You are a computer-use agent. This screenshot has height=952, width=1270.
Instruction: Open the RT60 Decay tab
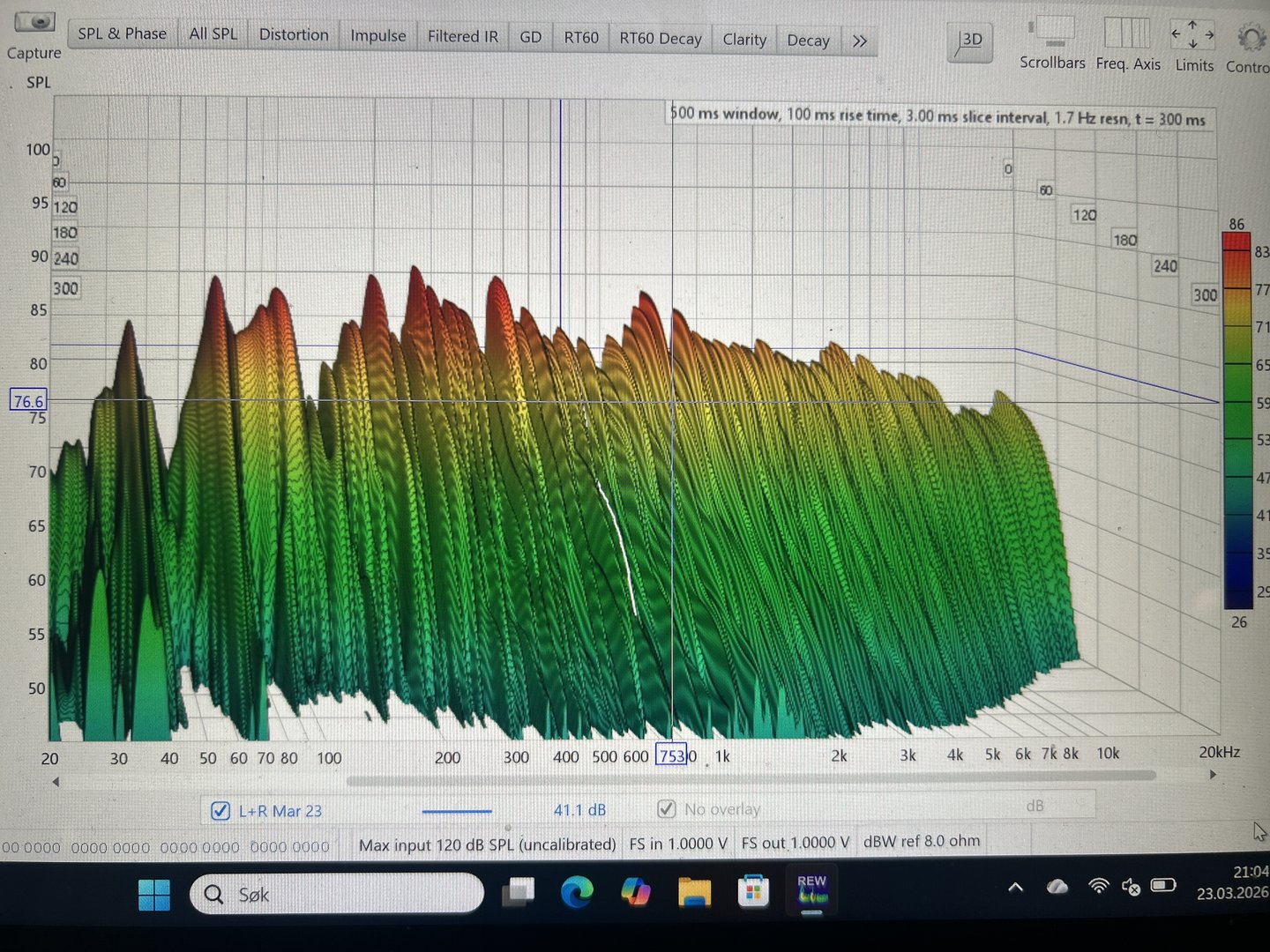click(x=661, y=39)
